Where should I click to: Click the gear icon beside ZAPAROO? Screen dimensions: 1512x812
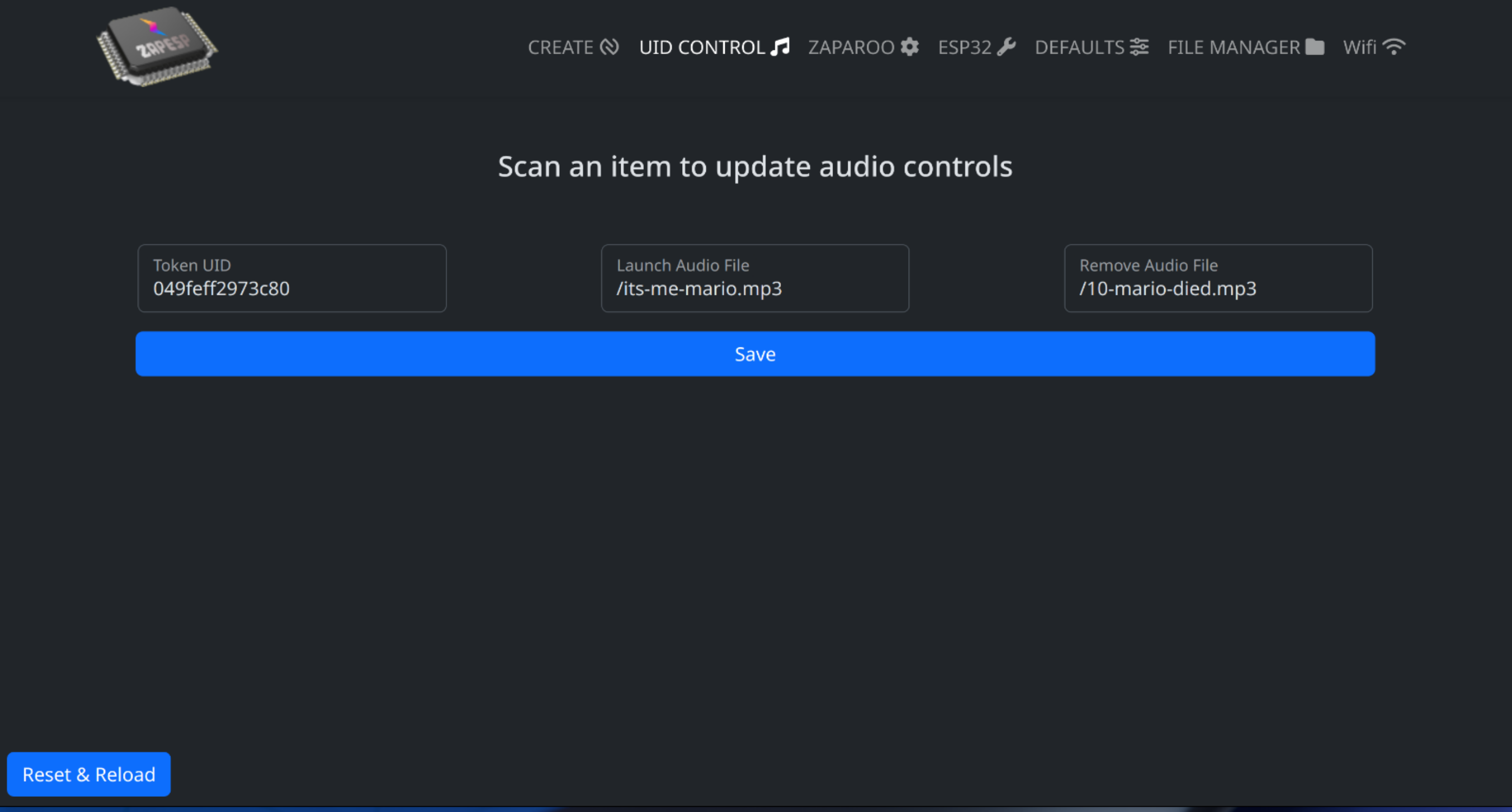pos(909,47)
